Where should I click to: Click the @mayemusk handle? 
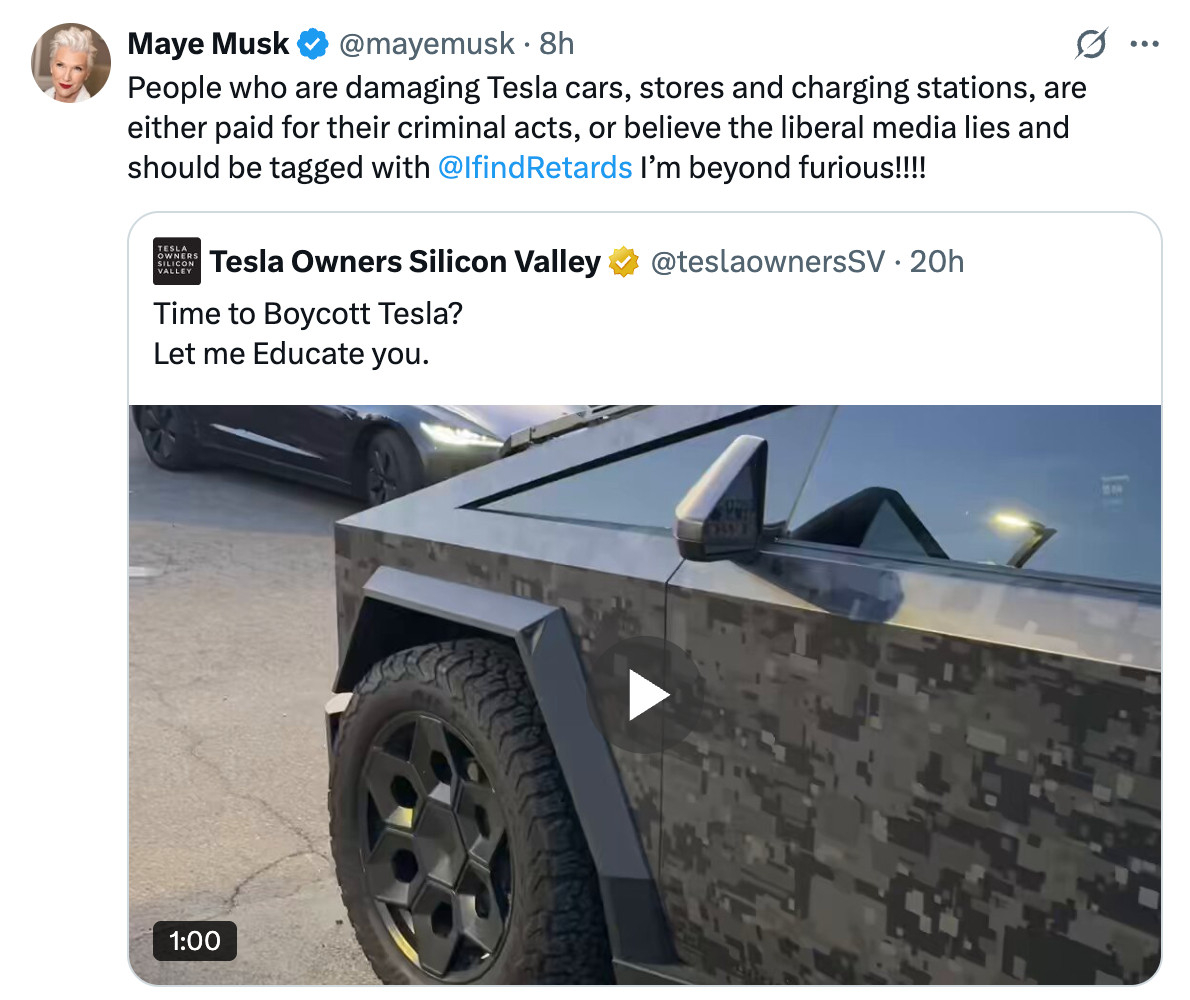[427, 44]
